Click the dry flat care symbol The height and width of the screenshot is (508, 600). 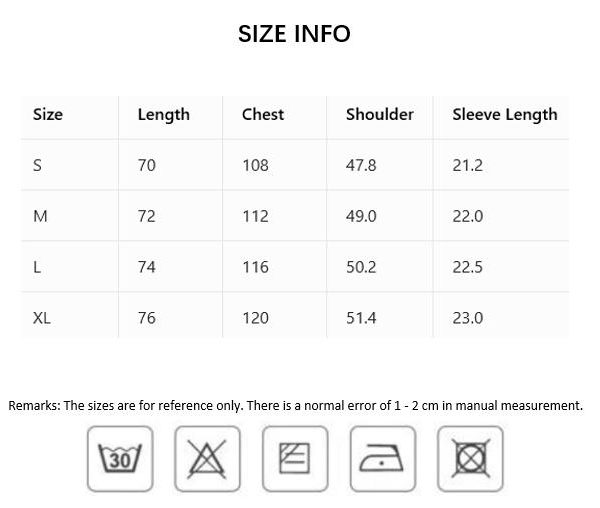pos(295,459)
